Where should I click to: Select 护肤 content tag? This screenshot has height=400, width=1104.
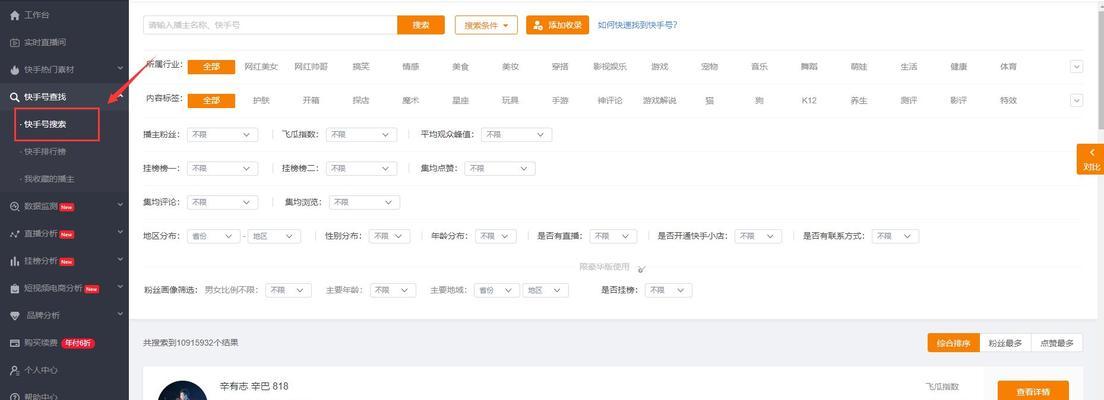pyautogui.click(x=261, y=101)
